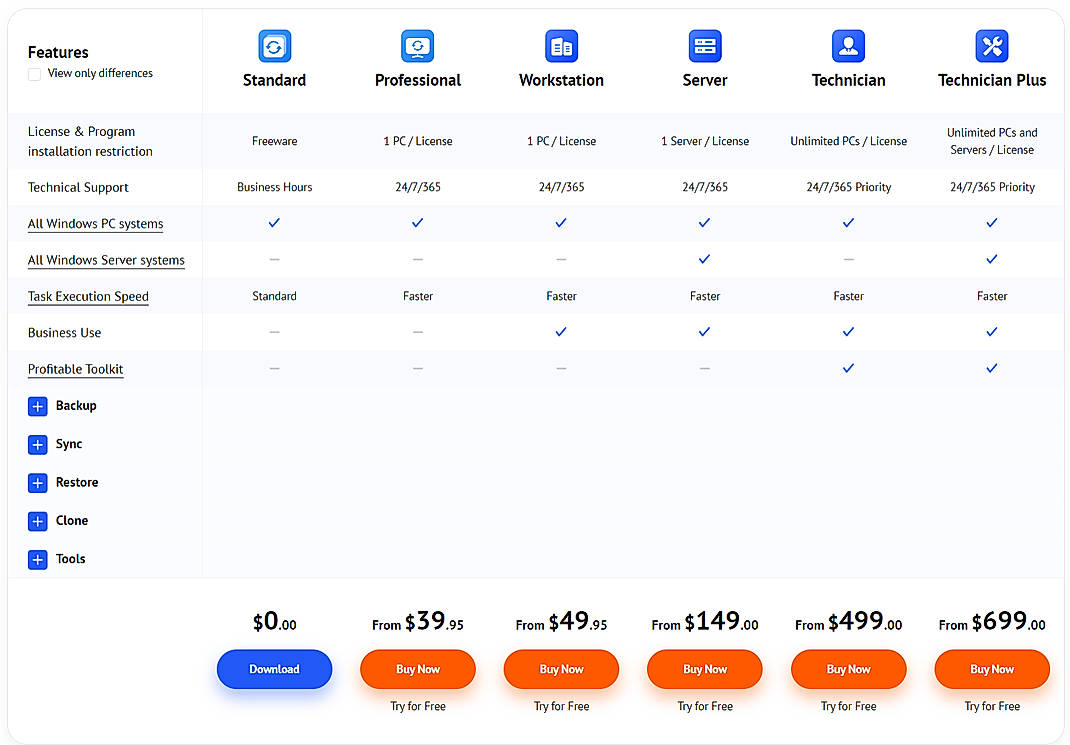This screenshot has width=1070, height=745.
Task: Click the From $699.00 Technician Plus price
Action: [992, 622]
